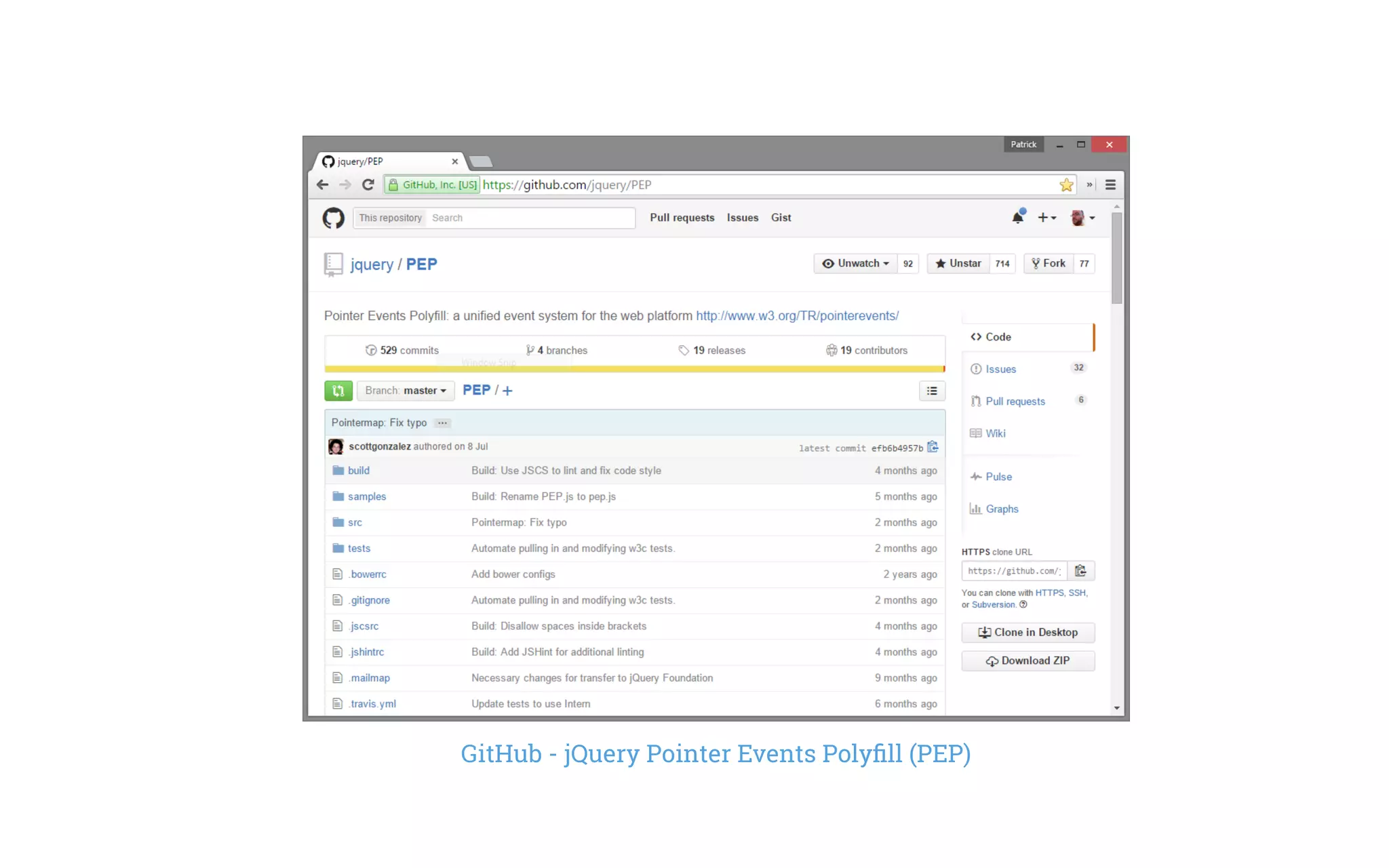Expand the commit message ellipsis

click(x=442, y=423)
